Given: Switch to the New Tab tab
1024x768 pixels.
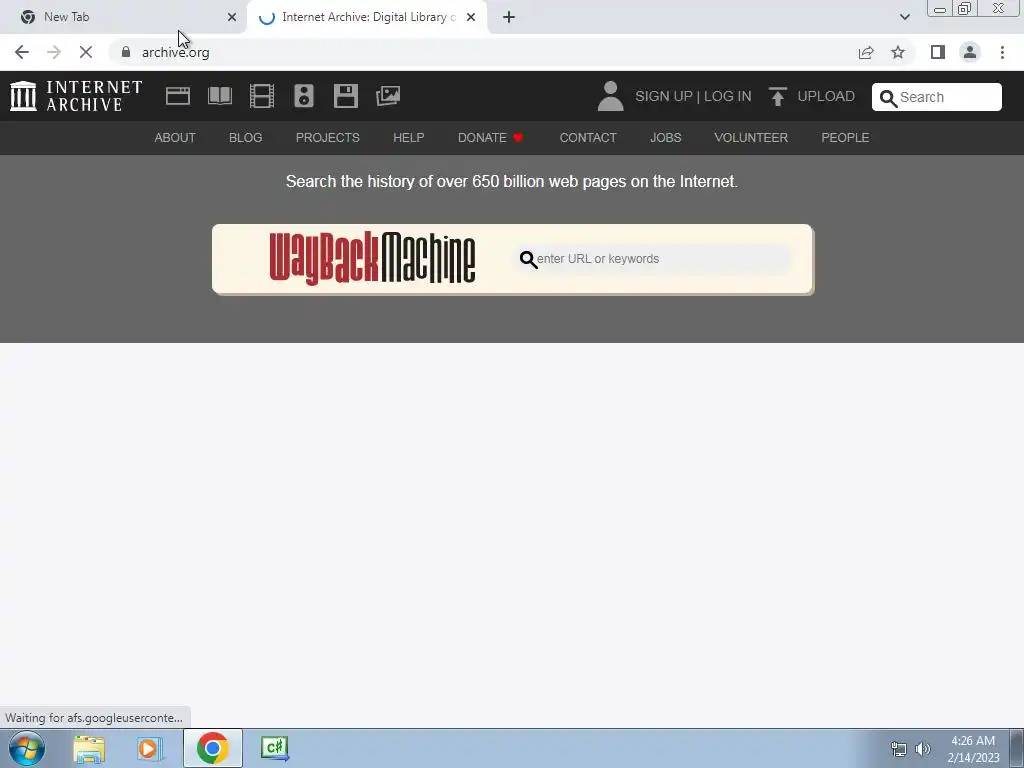Looking at the screenshot, I should click(x=123, y=17).
